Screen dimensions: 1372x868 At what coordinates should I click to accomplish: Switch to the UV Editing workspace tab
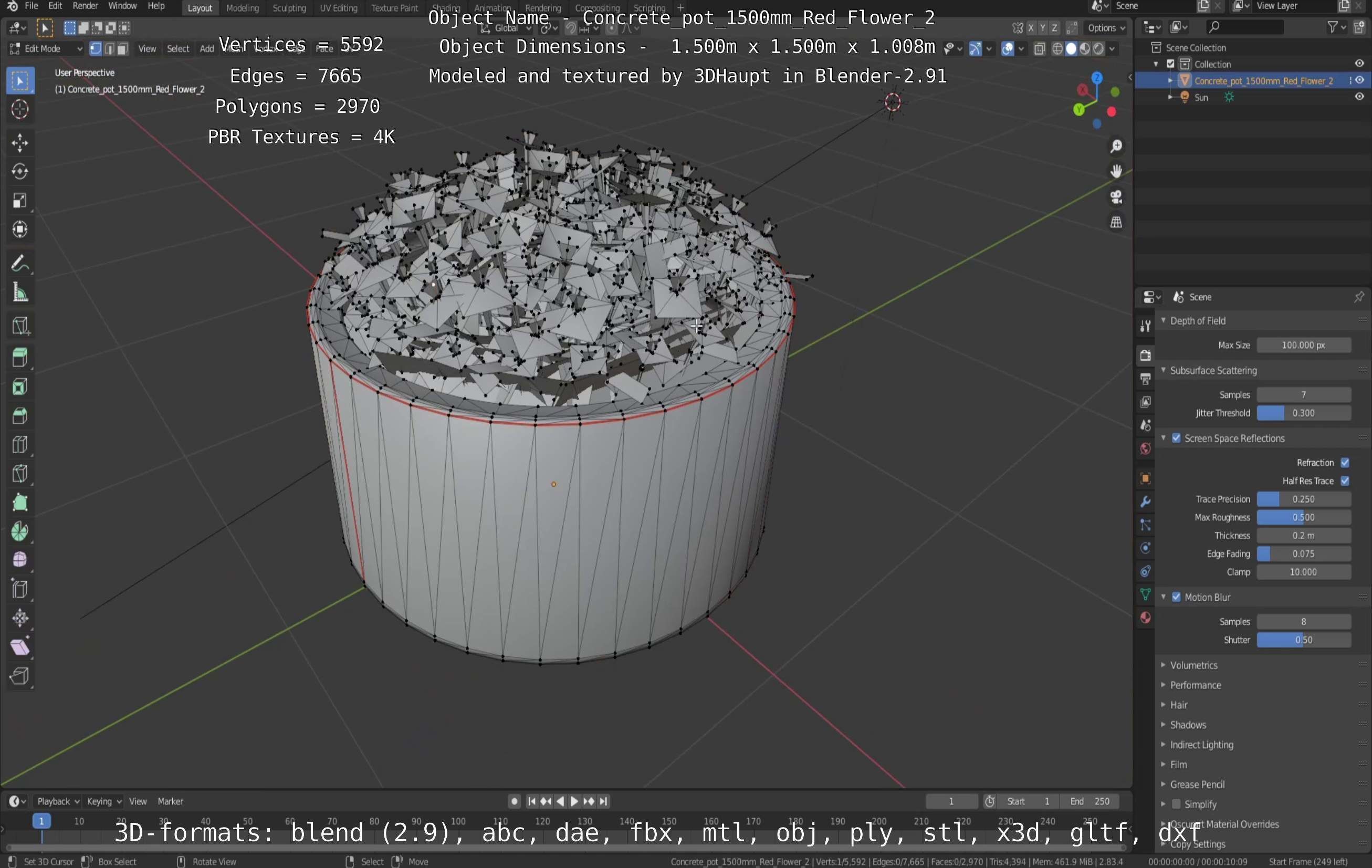coord(339,8)
